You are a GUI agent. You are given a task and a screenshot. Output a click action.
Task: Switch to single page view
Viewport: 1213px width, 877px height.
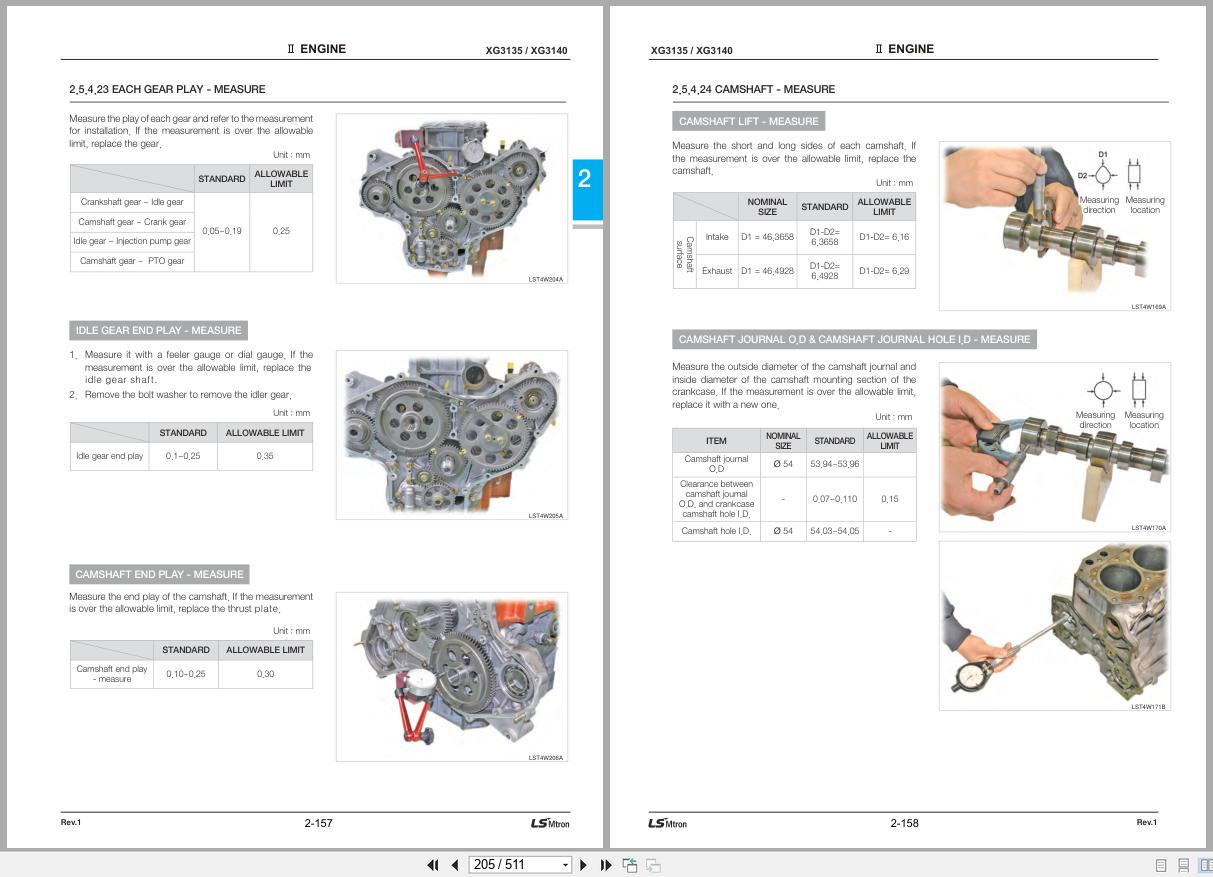[x=1161, y=866]
